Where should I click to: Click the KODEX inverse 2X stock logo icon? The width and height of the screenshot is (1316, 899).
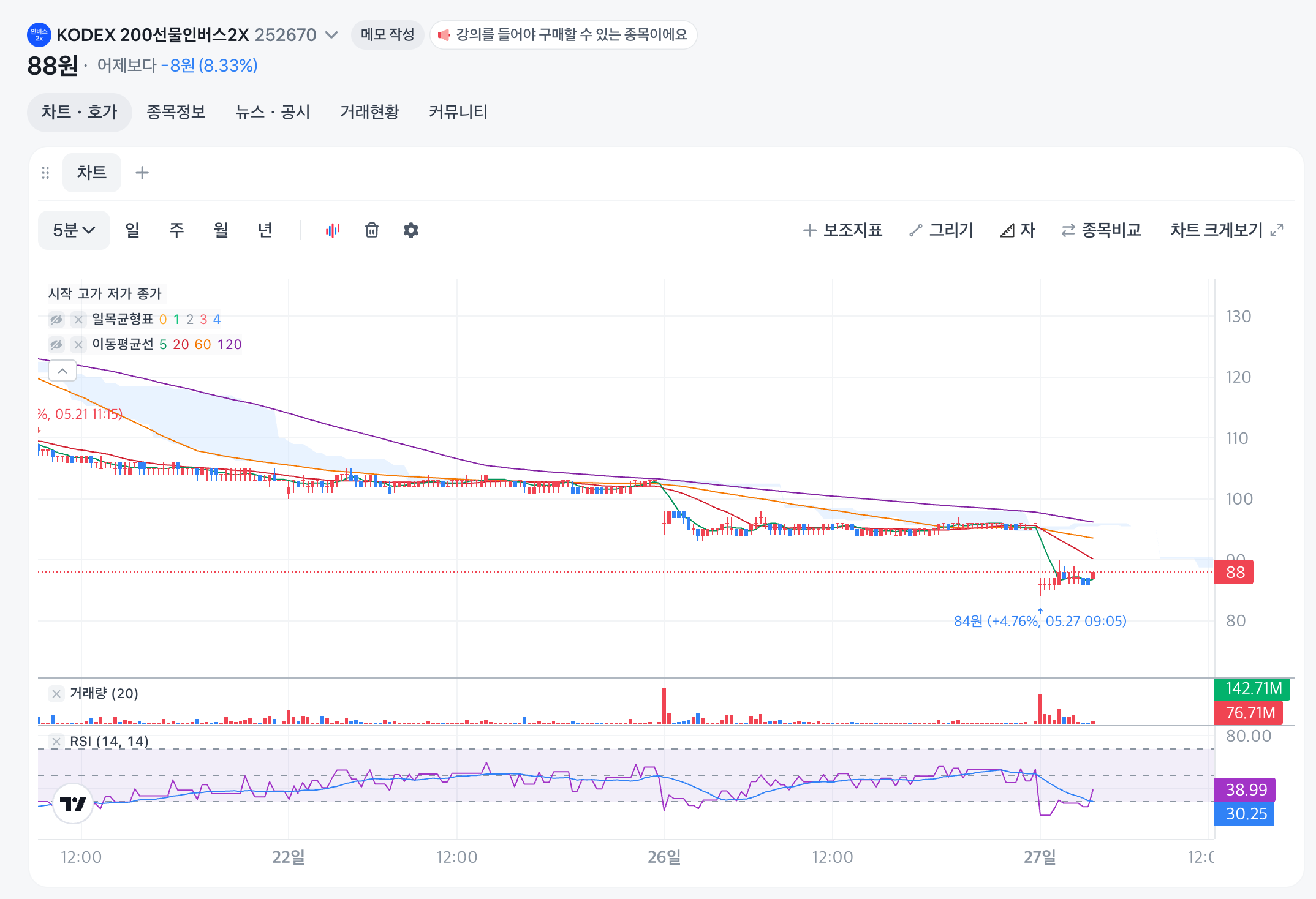click(x=39, y=35)
